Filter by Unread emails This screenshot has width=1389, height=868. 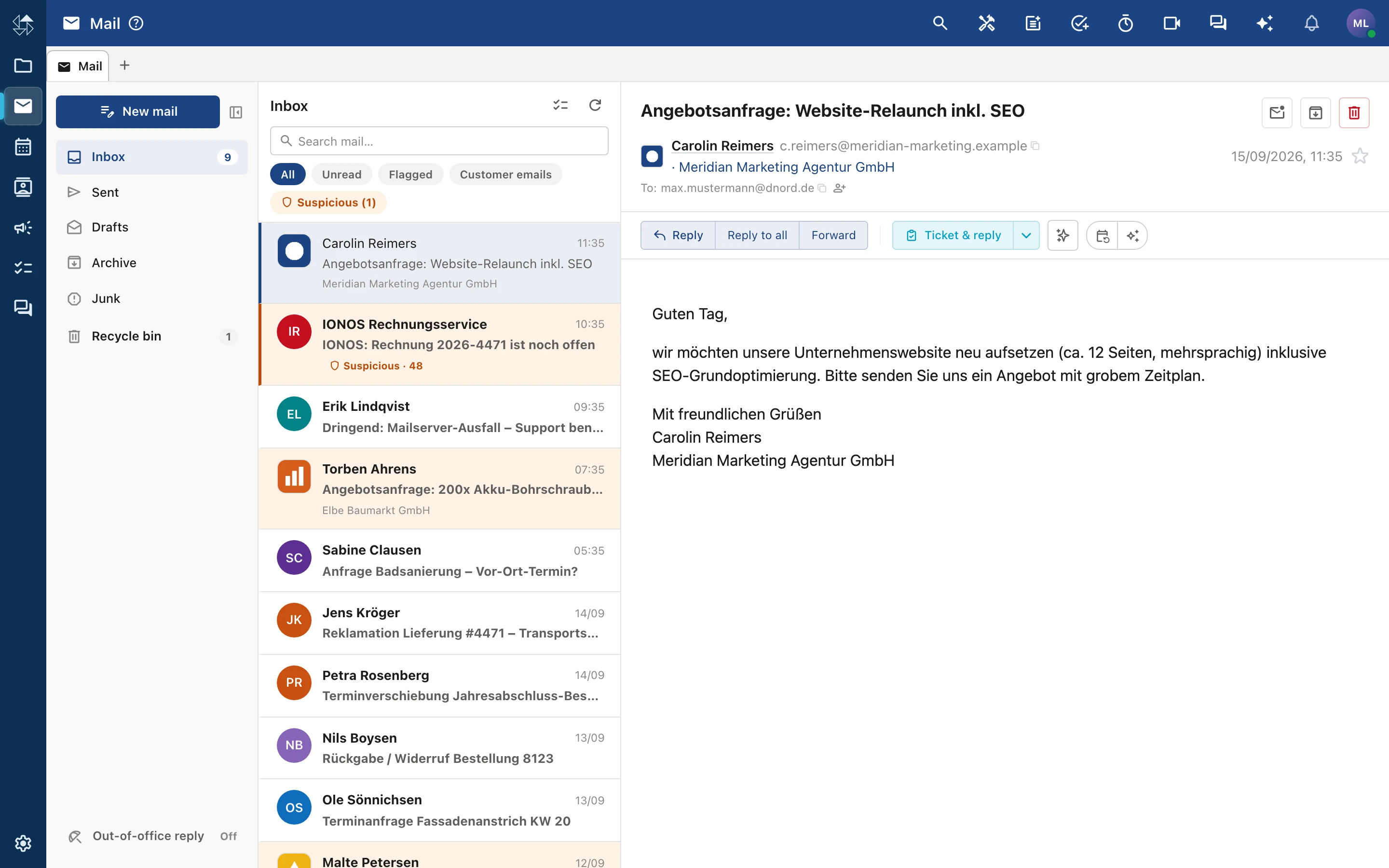341,175
